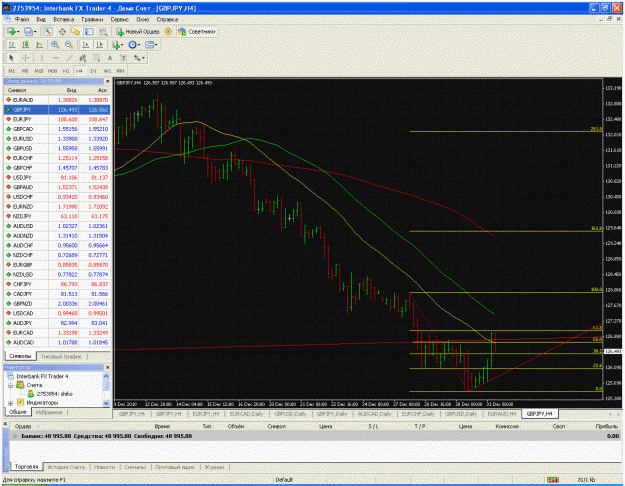The image size is (625, 486).
Task: Select the Cursor arrow tool
Action: click(x=12, y=58)
